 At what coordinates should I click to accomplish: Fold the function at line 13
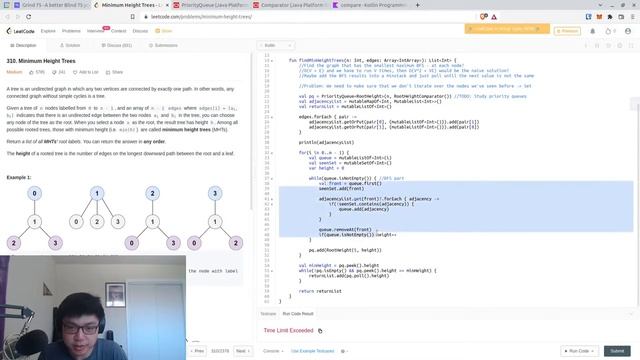[x=272, y=60]
